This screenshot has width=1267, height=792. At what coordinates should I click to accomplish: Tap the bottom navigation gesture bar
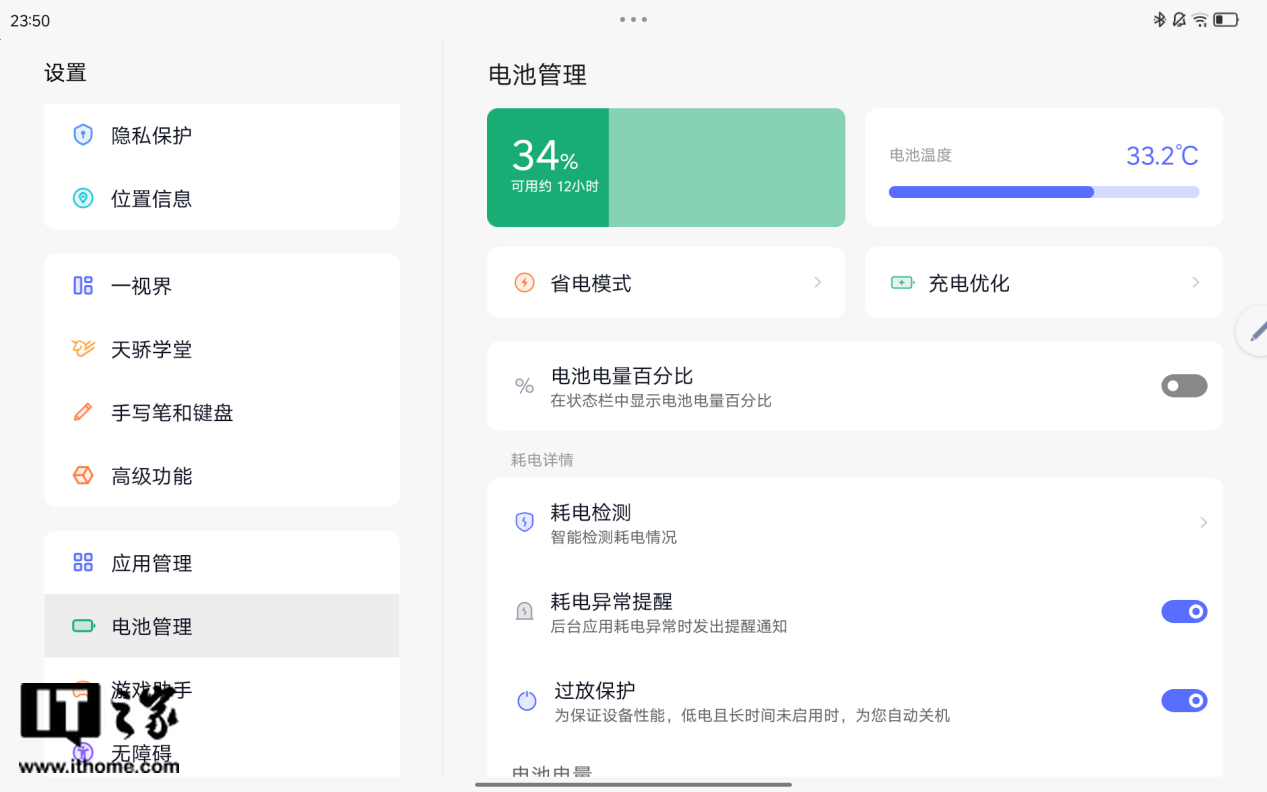pos(633,784)
